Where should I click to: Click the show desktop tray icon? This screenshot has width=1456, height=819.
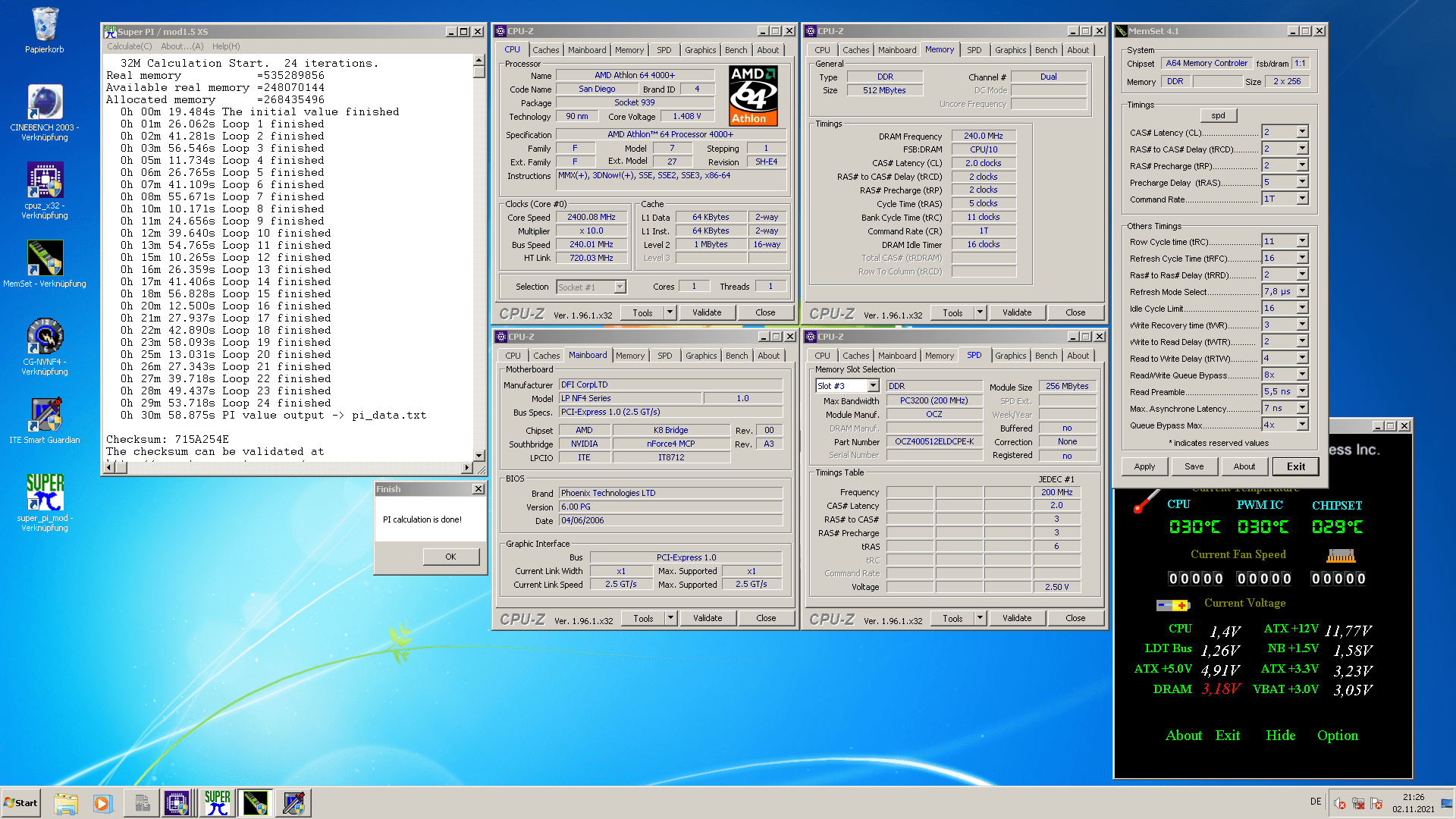tap(1447, 803)
